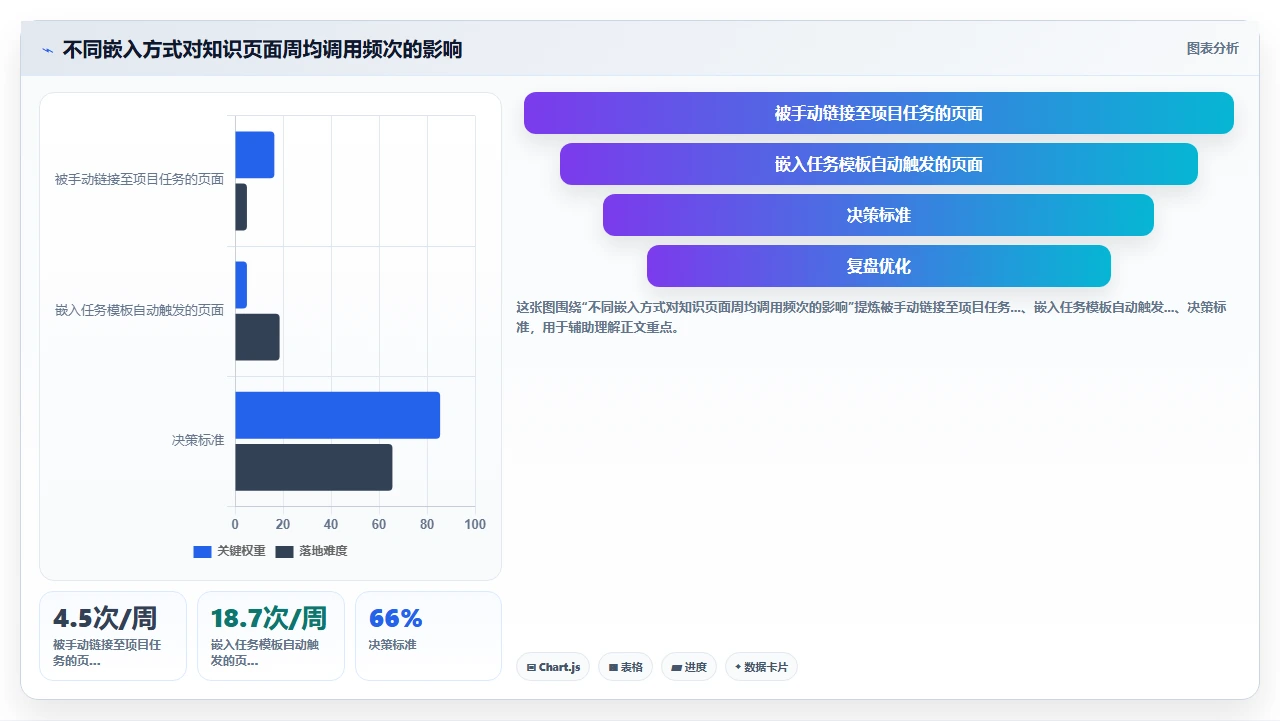The height and width of the screenshot is (721, 1280).
Task: Click the x-axis value 100
Action: [x=475, y=524]
